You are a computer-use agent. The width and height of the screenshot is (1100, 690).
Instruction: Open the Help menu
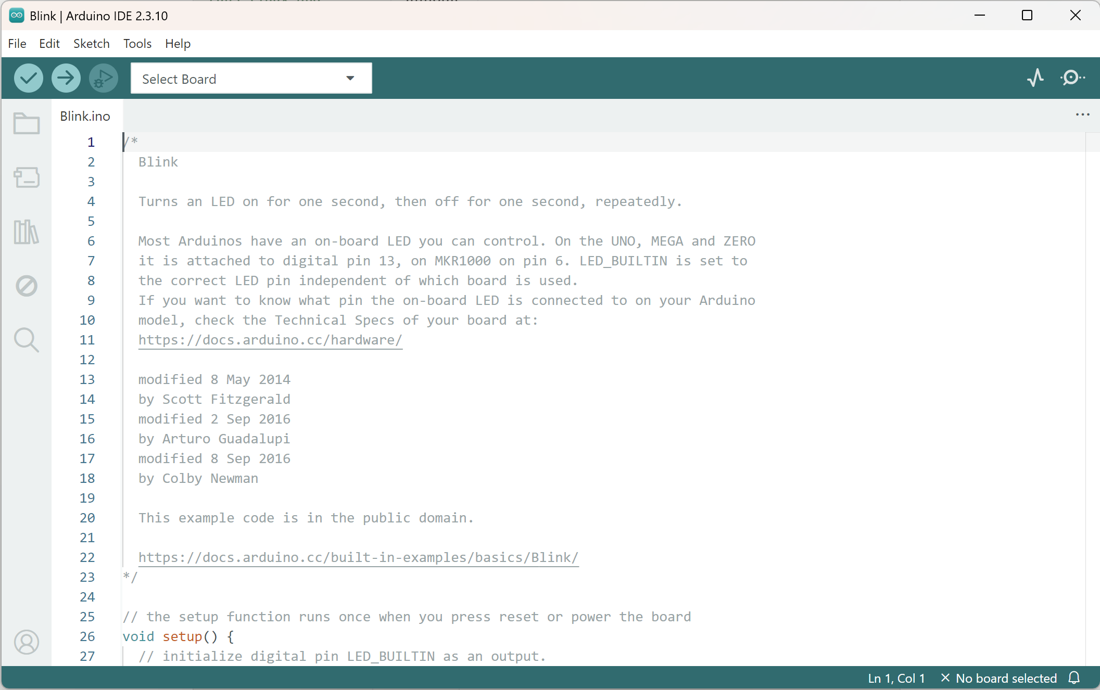point(177,43)
